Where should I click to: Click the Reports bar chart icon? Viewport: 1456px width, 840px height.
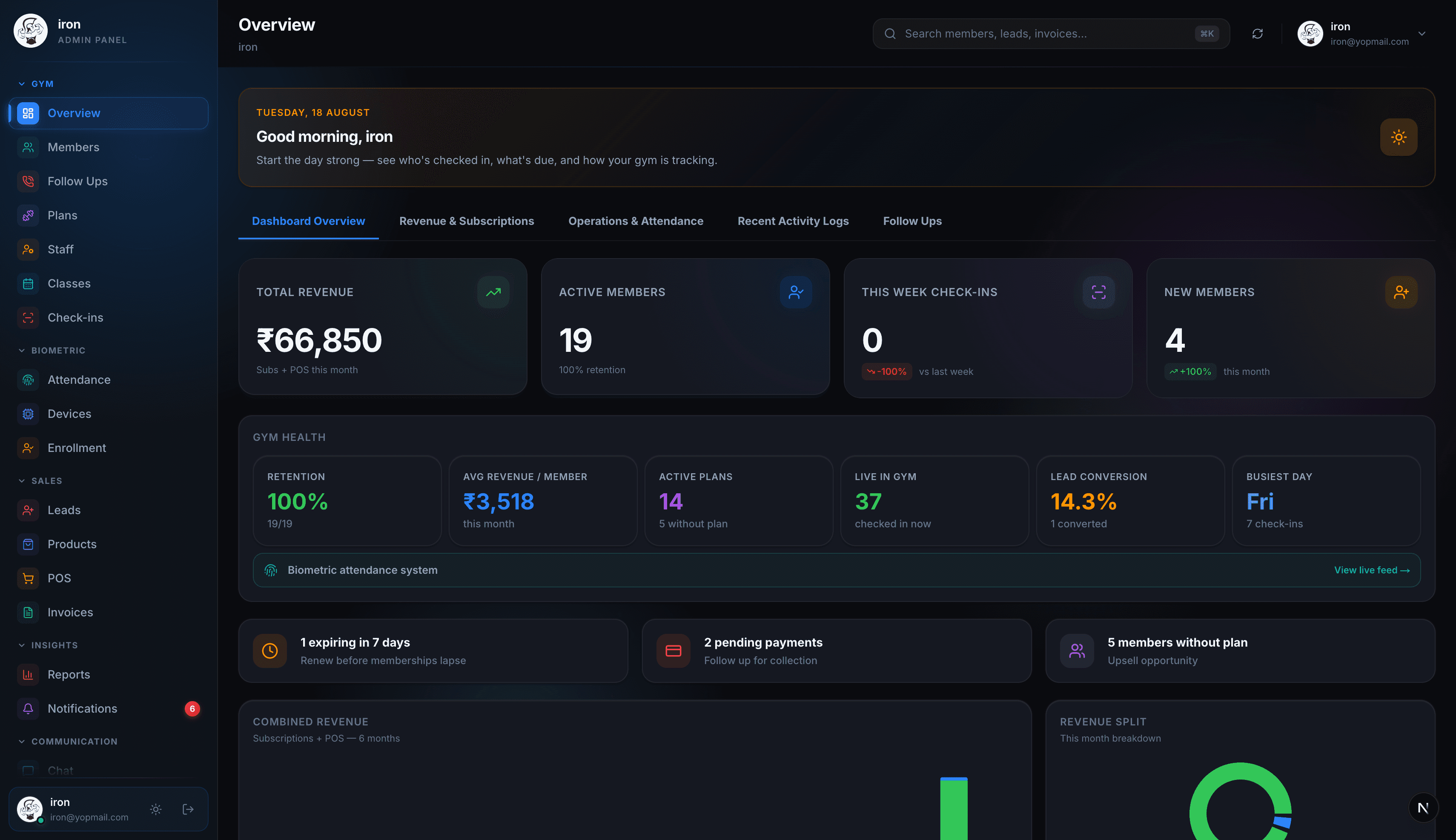coord(28,674)
